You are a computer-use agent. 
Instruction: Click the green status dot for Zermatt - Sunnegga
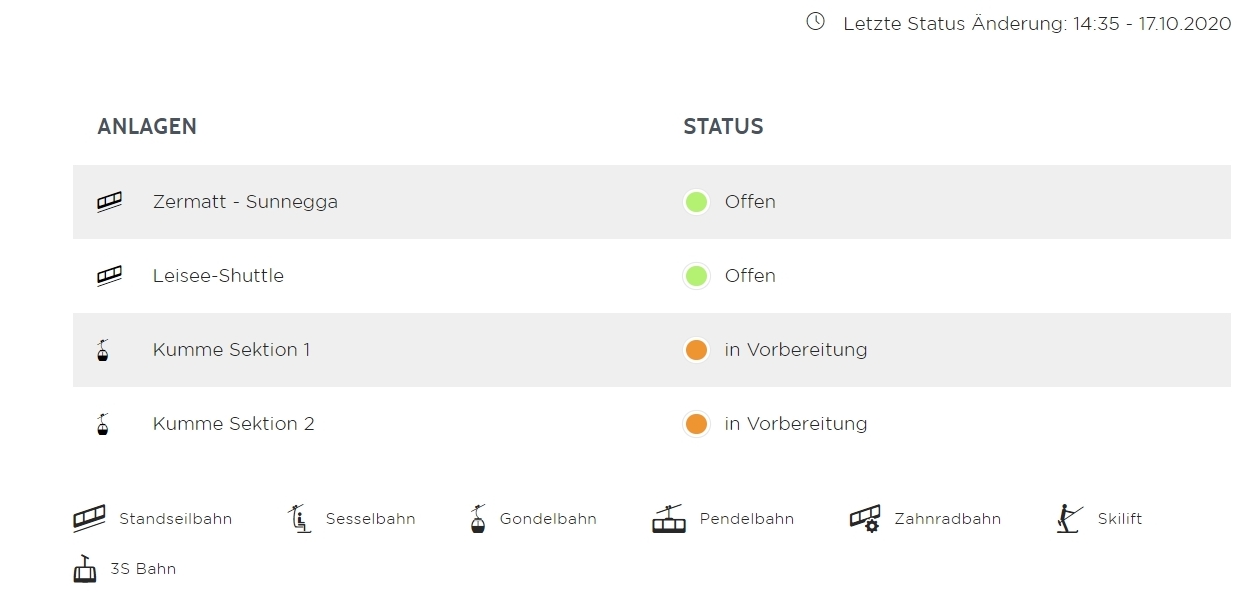point(696,202)
